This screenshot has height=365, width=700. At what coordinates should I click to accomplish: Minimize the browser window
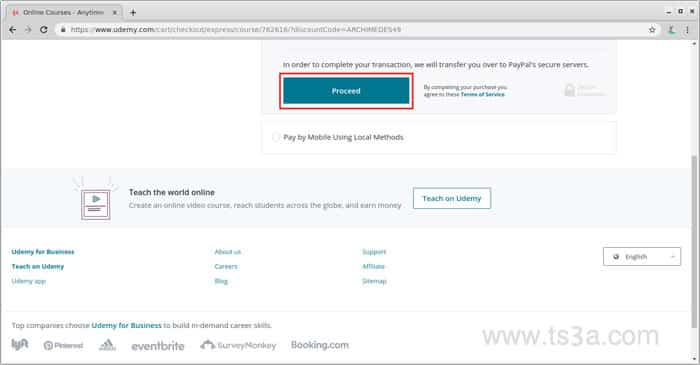[x=669, y=12]
